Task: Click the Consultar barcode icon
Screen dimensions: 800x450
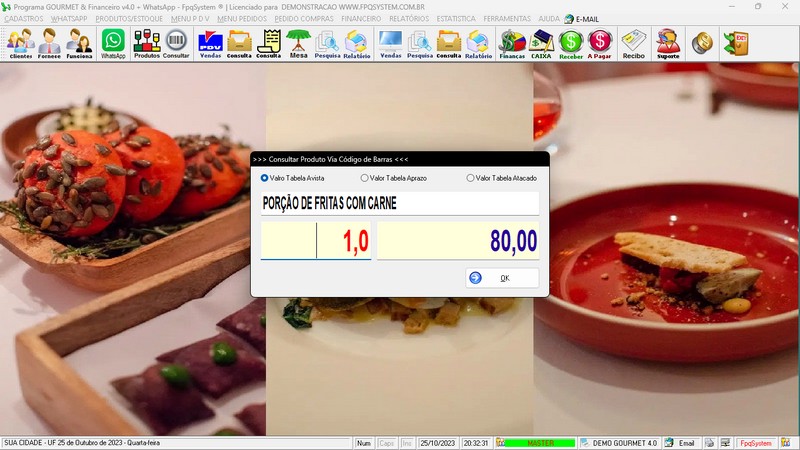Action: click(176, 43)
